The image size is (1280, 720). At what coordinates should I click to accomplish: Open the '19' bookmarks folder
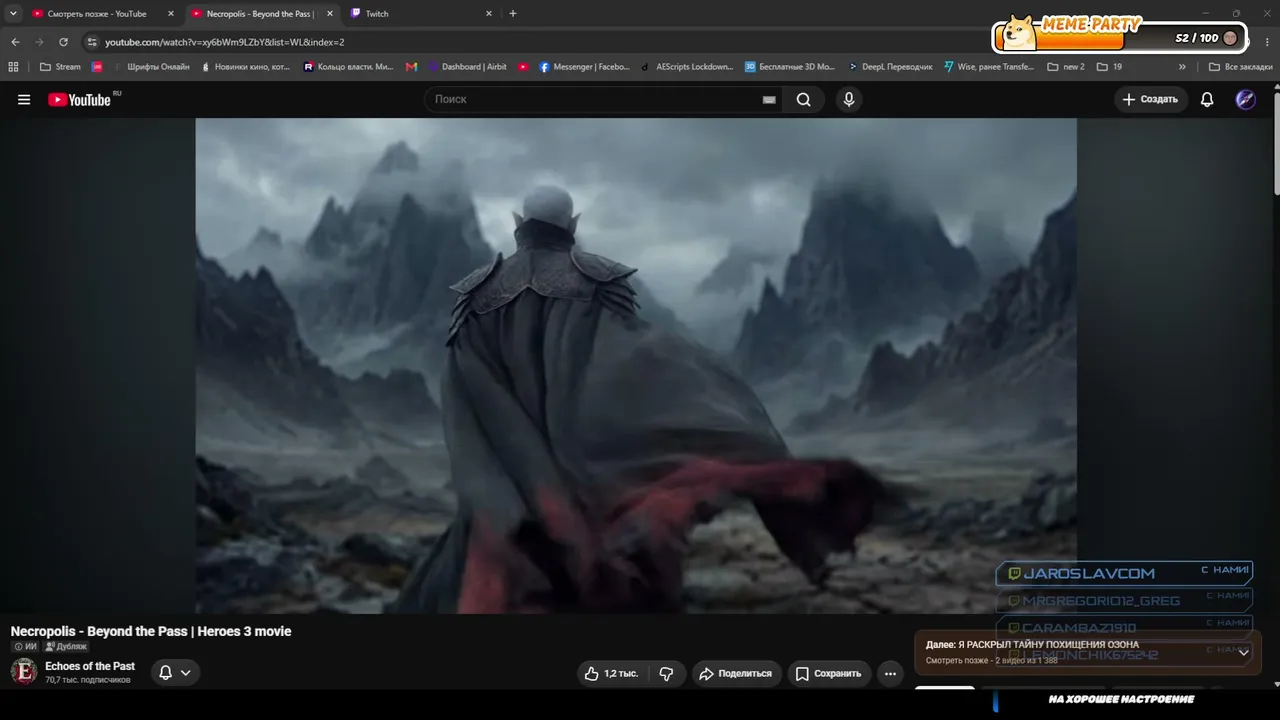pos(1110,67)
